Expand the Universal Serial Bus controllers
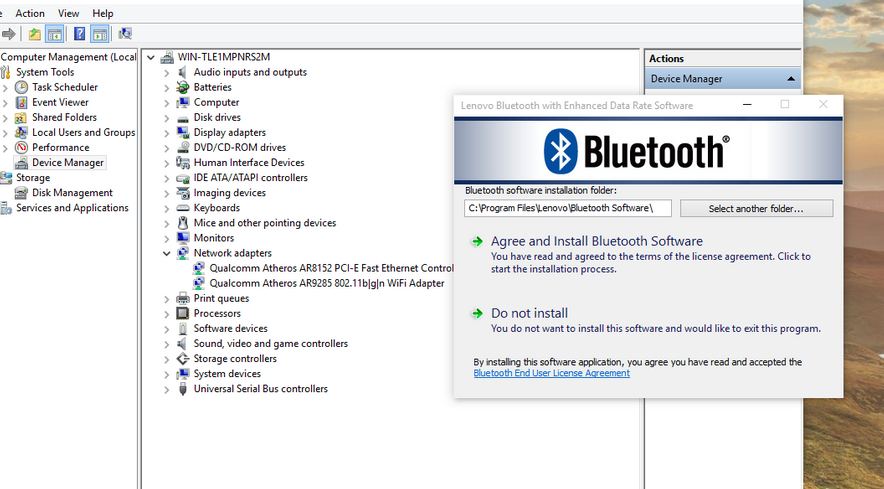The image size is (884, 489). pyautogui.click(x=166, y=389)
